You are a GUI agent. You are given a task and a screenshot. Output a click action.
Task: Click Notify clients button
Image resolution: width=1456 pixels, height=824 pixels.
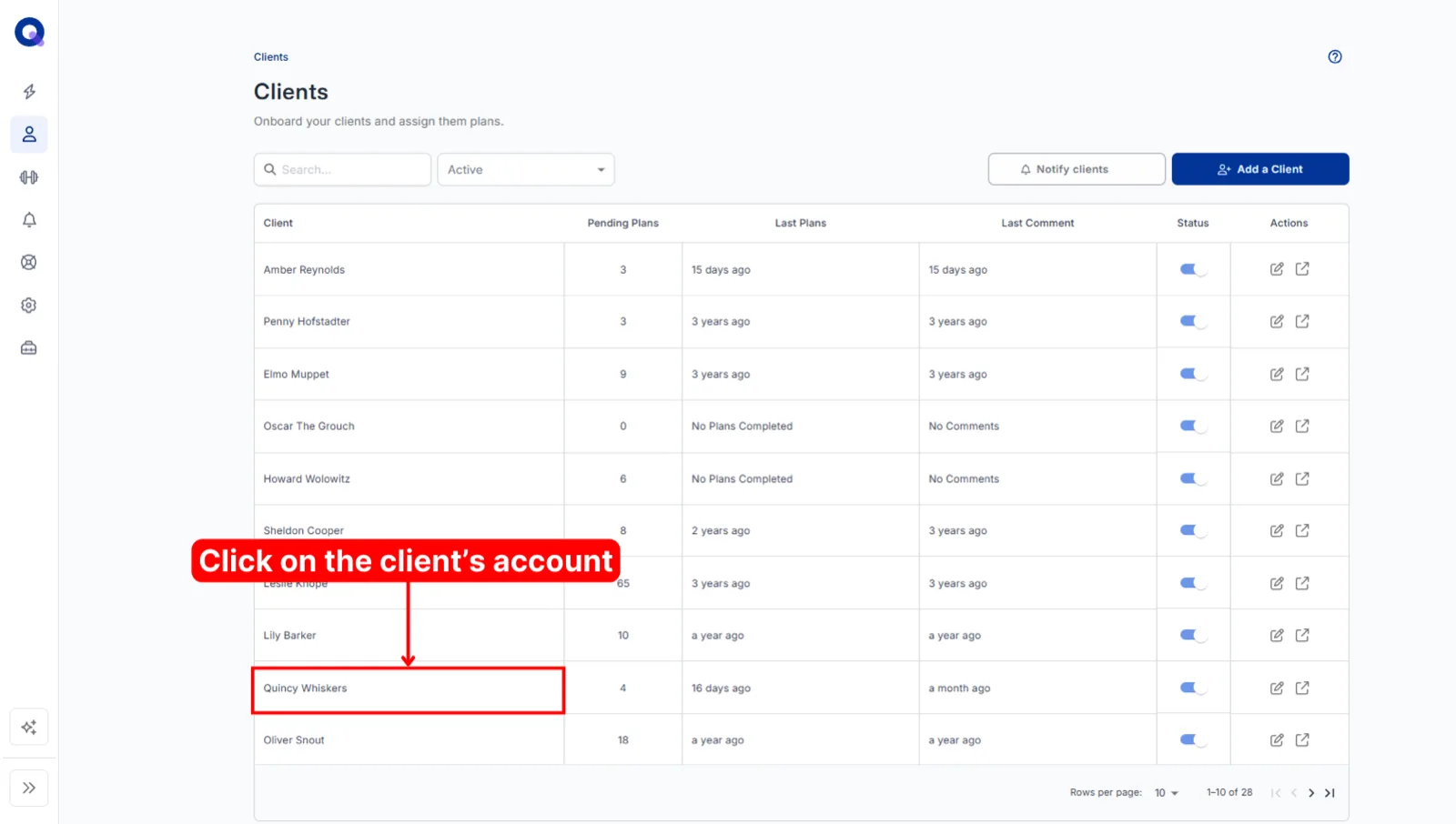pyautogui.click(x=1077, y=169)
